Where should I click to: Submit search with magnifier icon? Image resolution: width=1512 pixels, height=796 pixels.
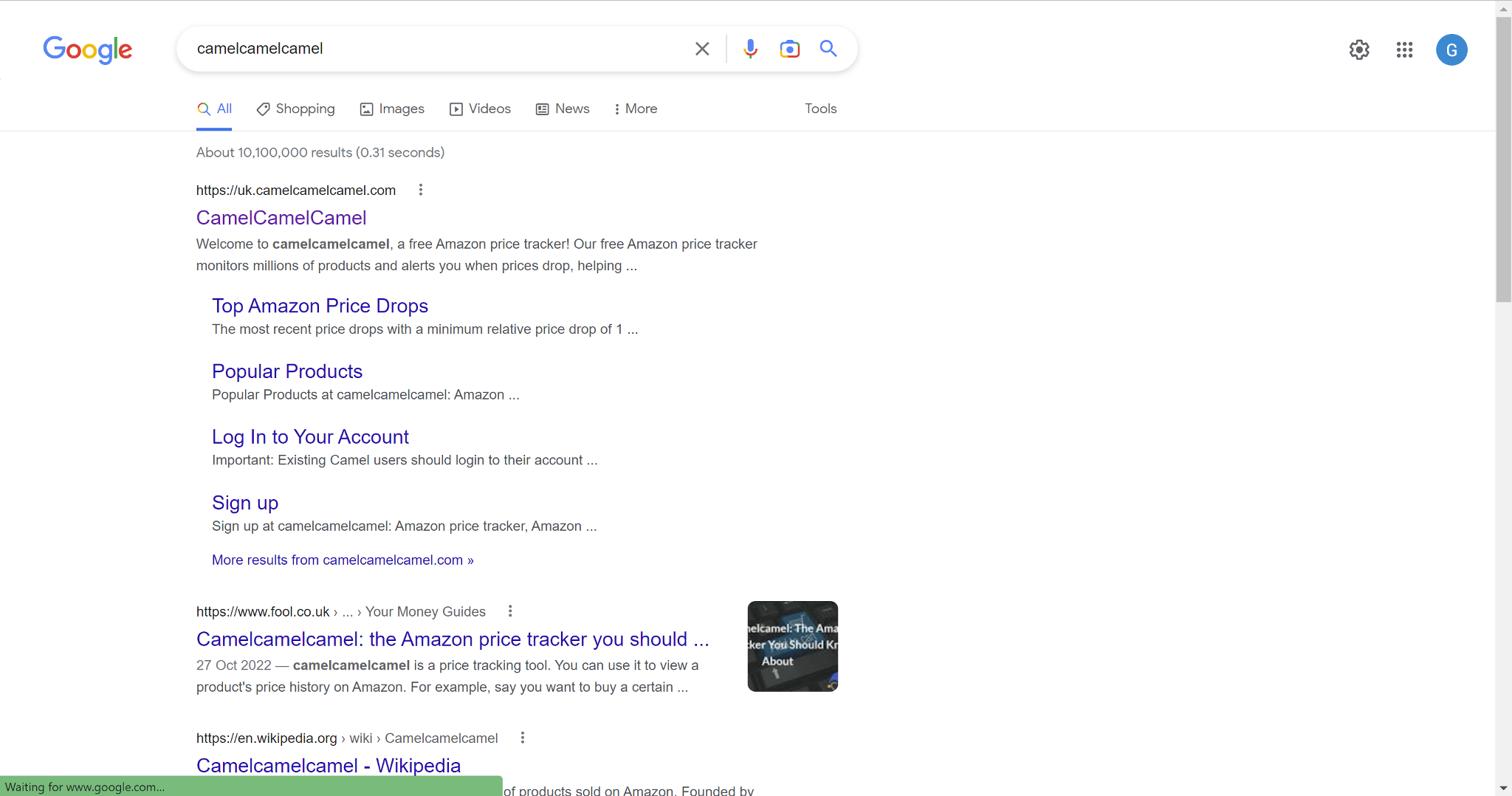tap(828, 49)
